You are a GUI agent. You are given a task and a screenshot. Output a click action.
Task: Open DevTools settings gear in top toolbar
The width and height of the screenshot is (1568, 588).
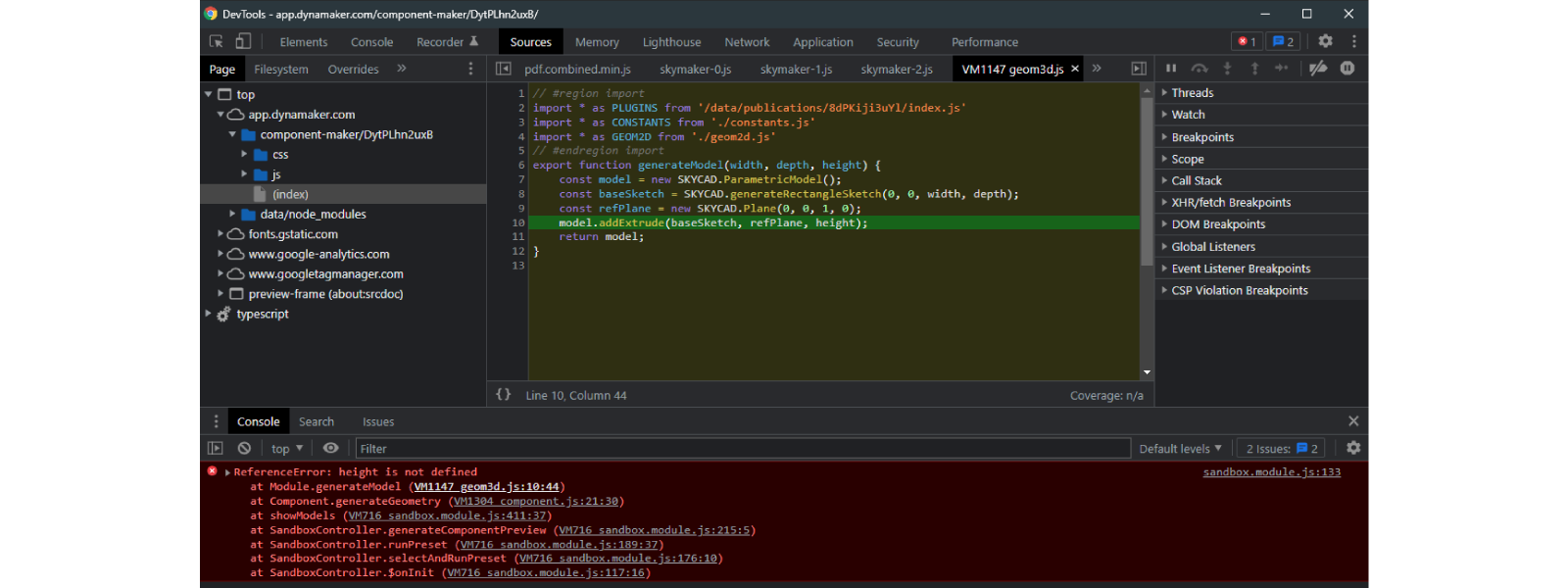click(1325, 41)
